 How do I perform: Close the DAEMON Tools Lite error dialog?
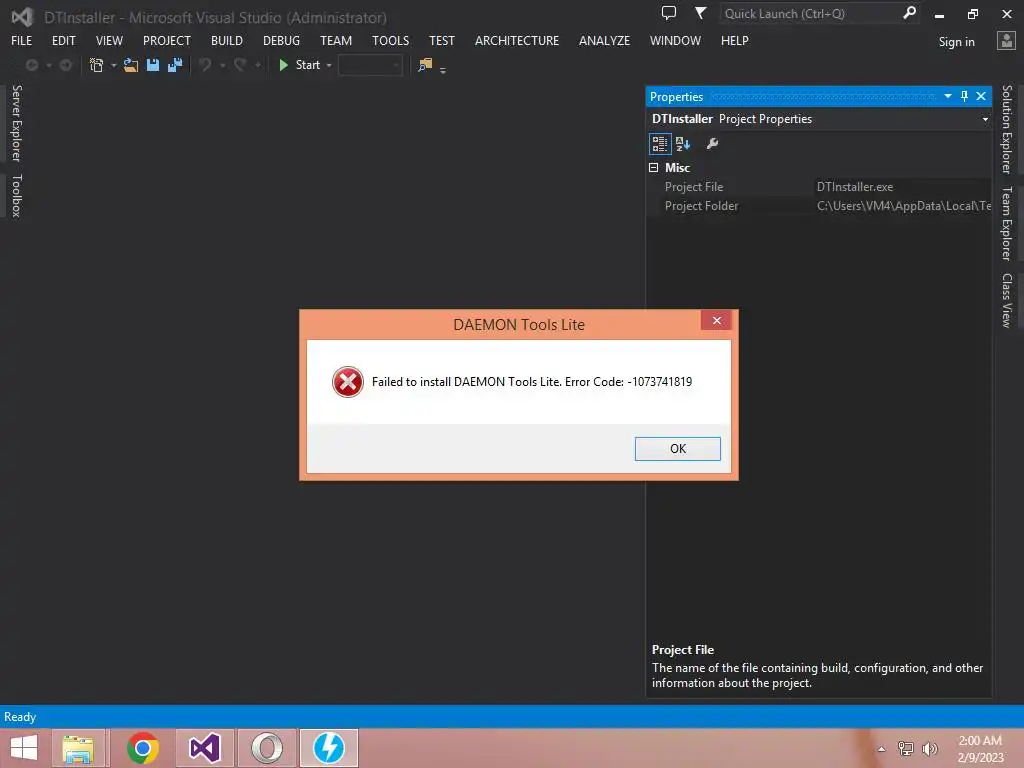(716, 320)
